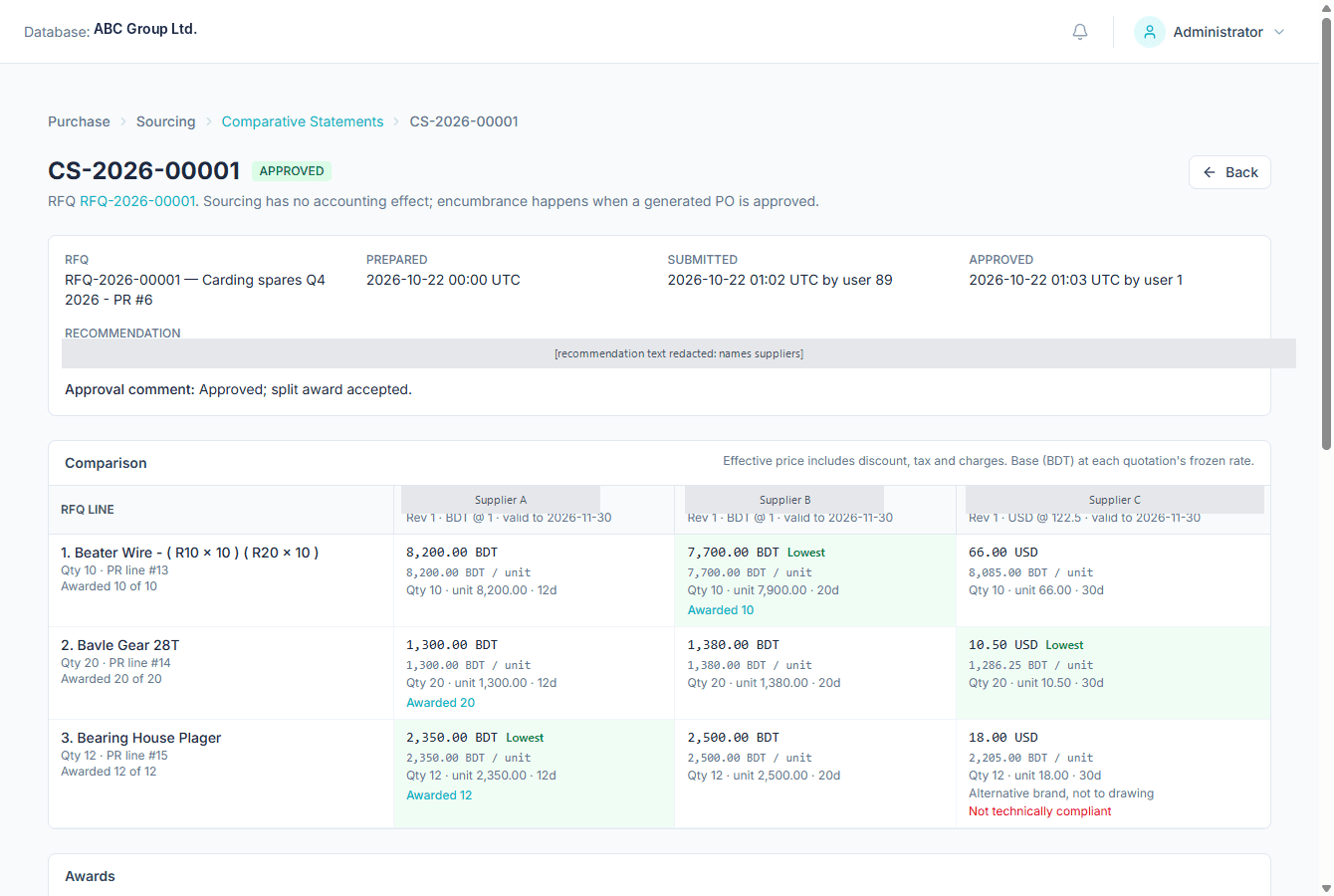Viewport: 1334px width, 896px height.
Task: Select the Bavle Gear 28T line
Action: 119,645
